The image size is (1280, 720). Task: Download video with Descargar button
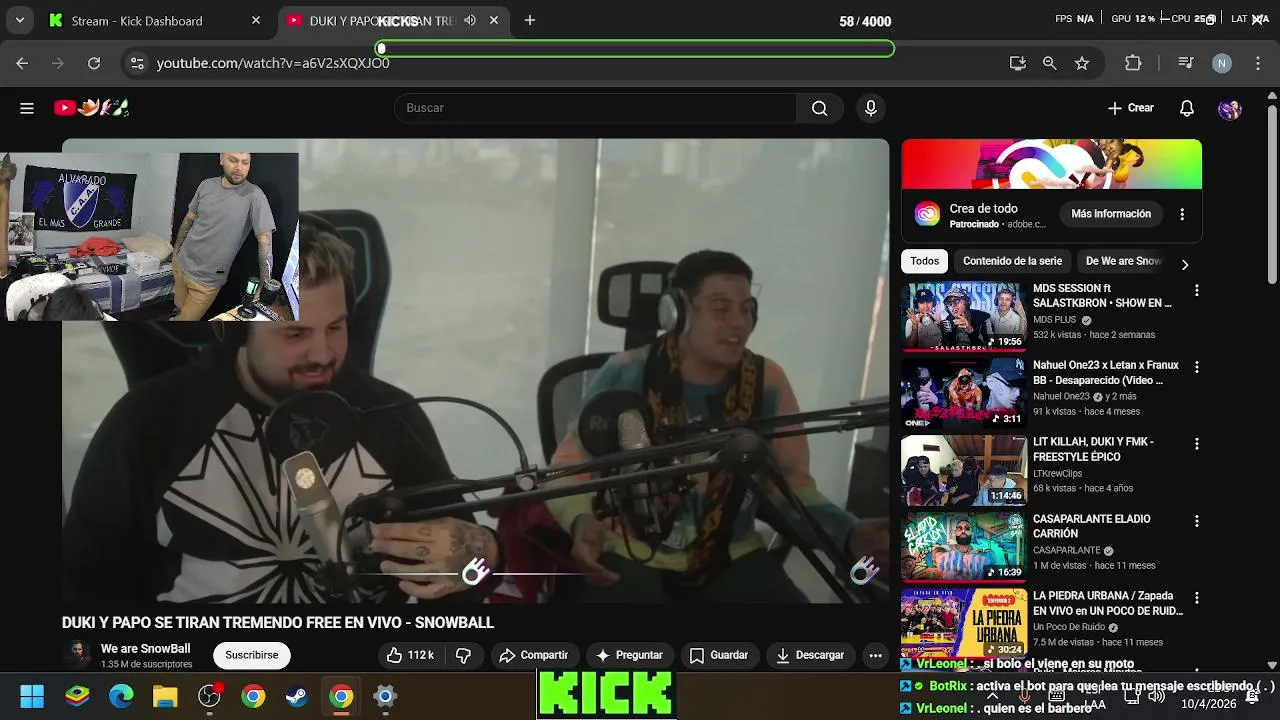pyautogui.click(x=810, y=655)
